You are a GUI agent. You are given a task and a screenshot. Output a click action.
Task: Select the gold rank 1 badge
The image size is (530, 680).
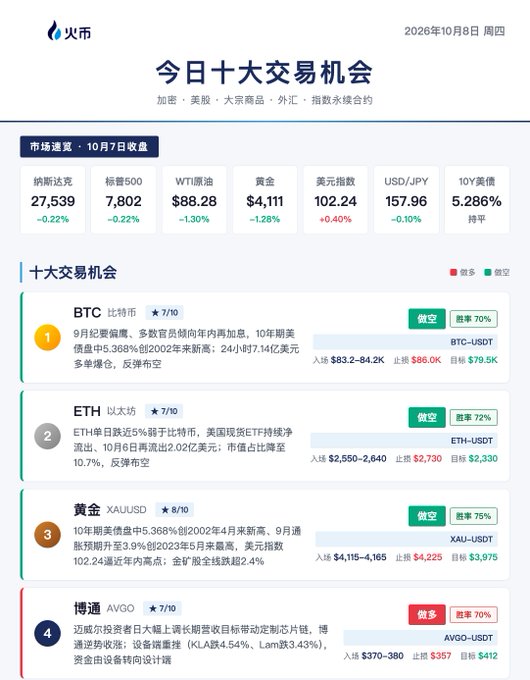(x=47, y=337)
